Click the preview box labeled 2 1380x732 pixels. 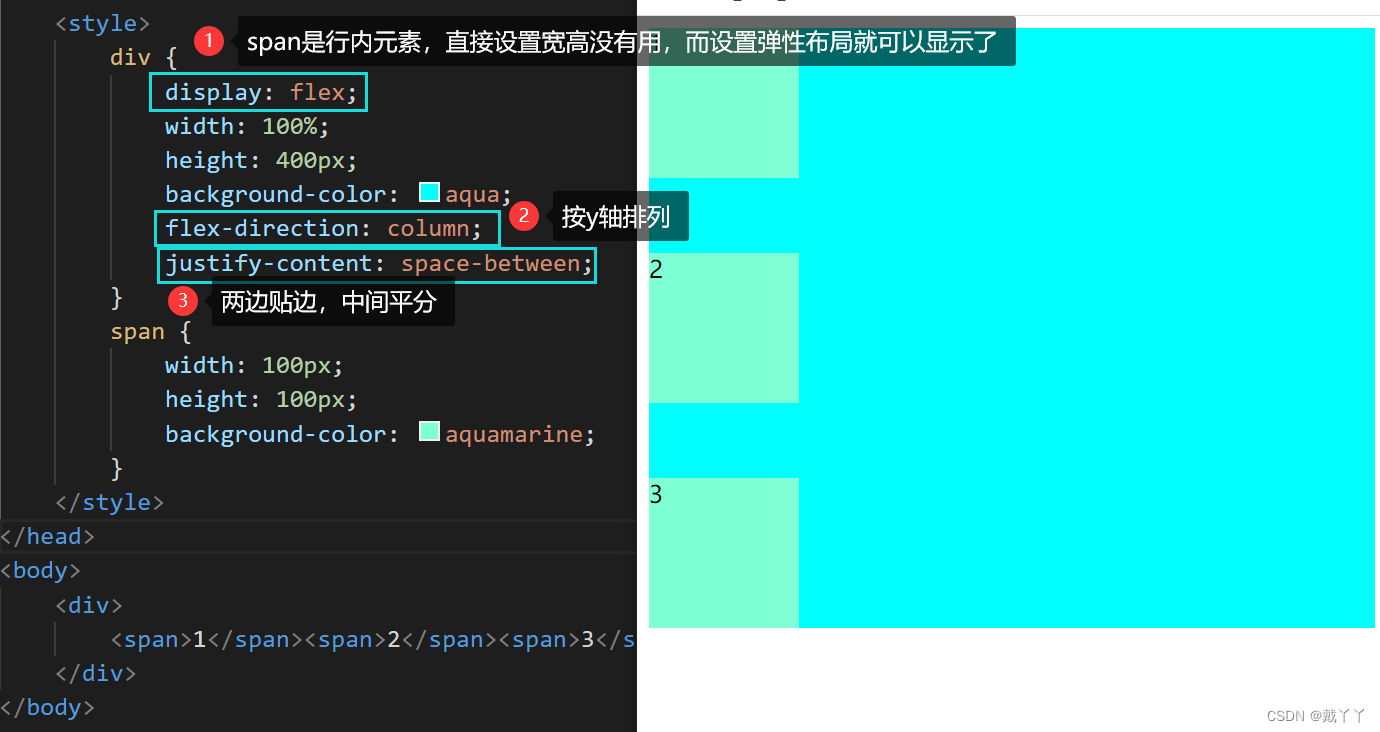coord(724,328)
